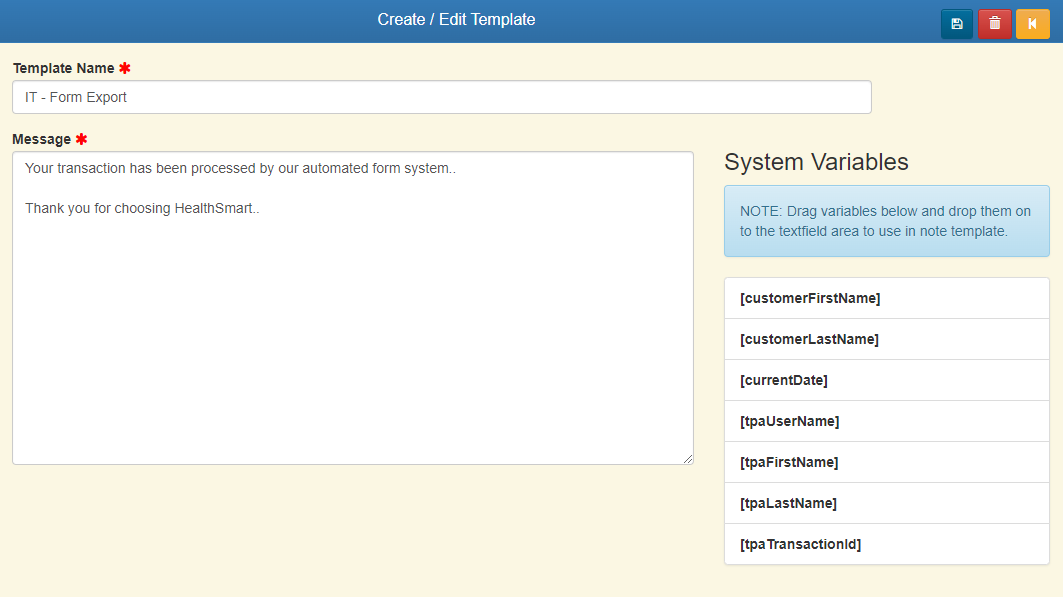1063x597 pixels.
Task: Click the Template Name label
Action: [63, 68]
